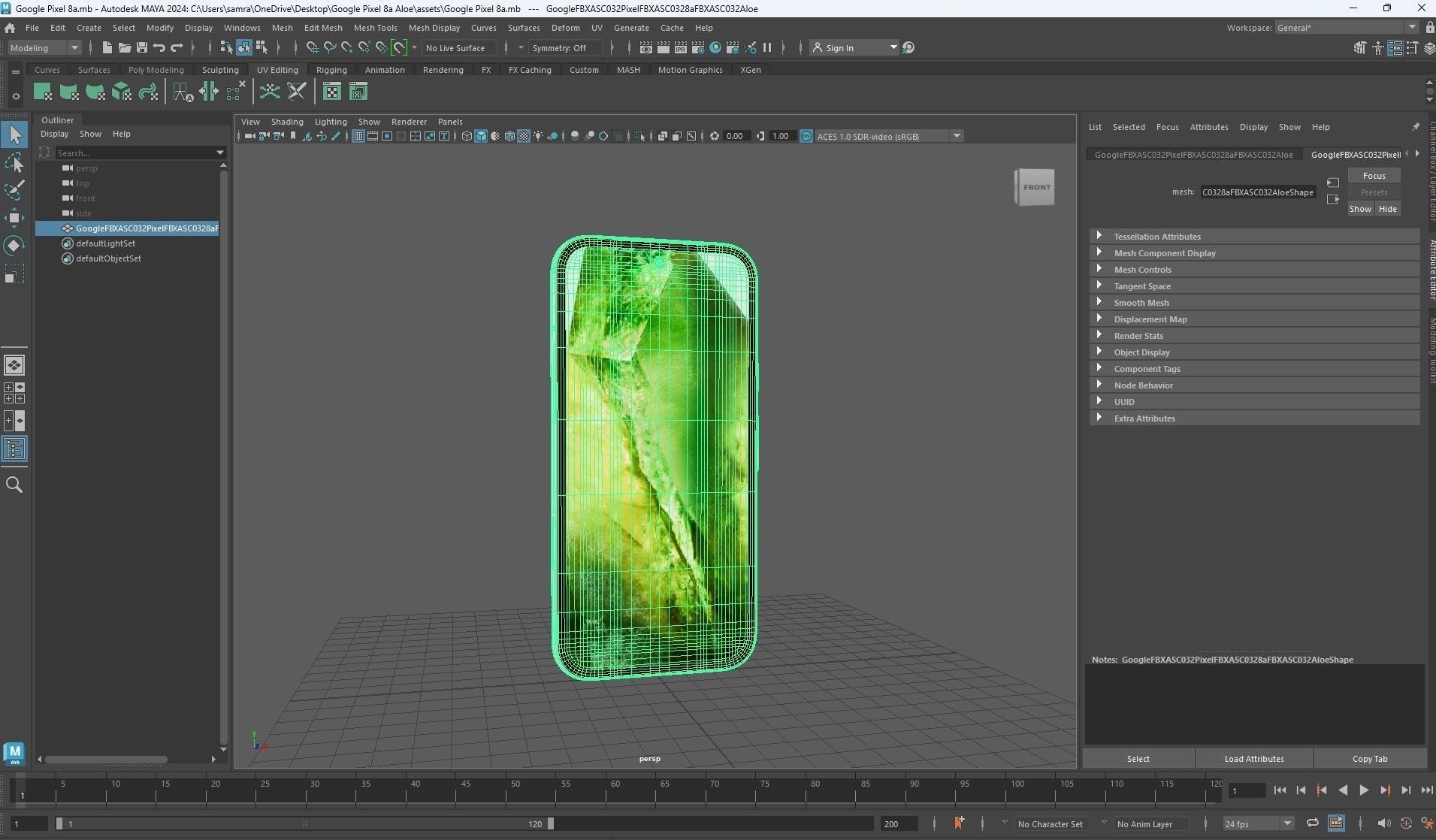Click the Outliner search field
Viewport: 1436px width, 840px height.
click(140, 153)
